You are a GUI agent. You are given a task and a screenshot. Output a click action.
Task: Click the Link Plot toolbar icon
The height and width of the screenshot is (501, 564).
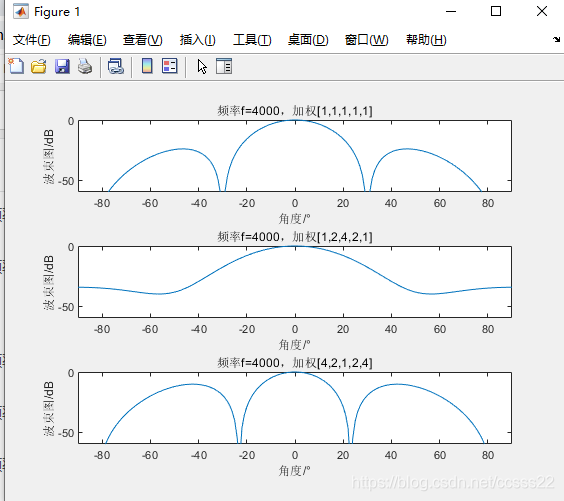click(x=116, y=67)
